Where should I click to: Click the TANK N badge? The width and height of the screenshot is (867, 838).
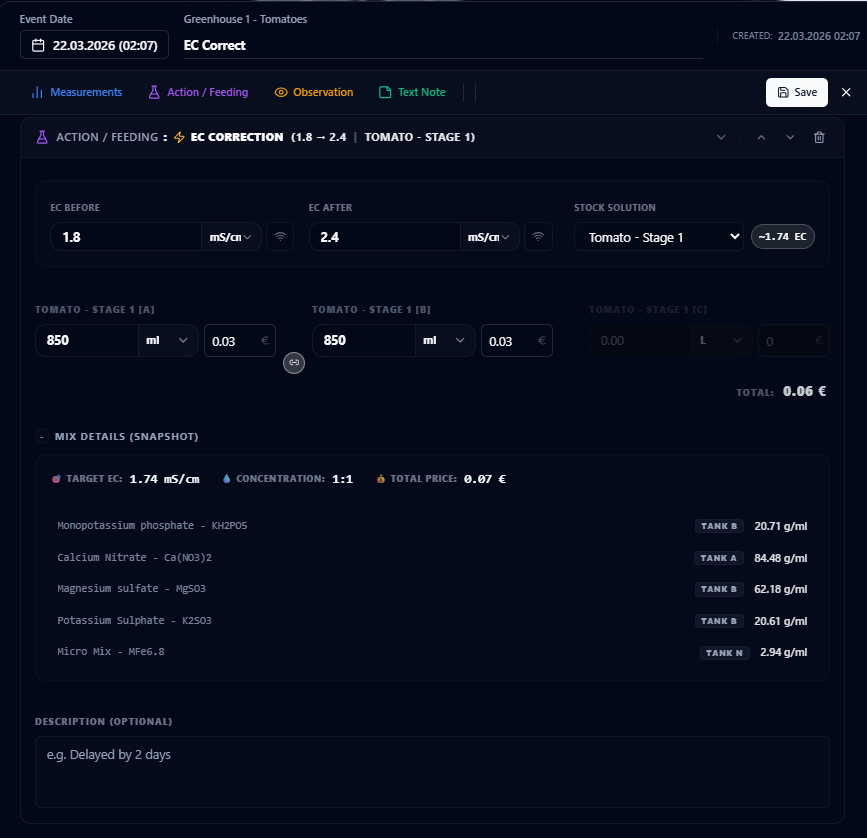pos(724,653)
